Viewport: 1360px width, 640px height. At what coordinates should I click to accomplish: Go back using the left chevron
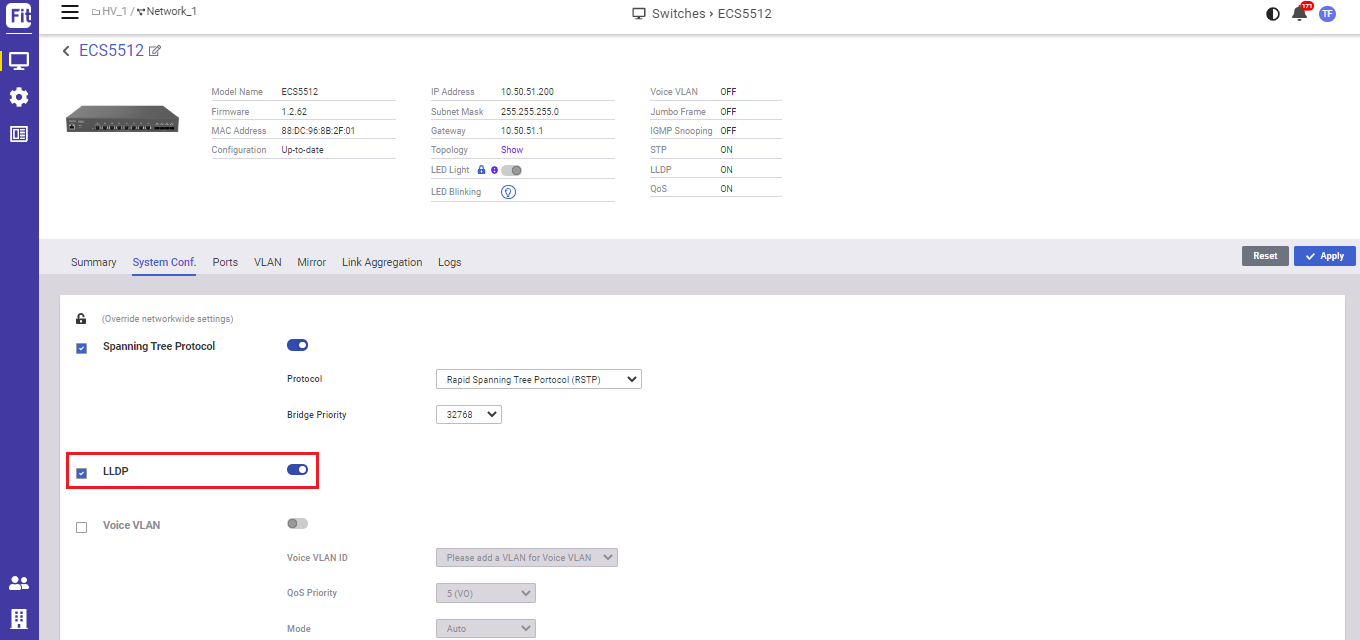[66, 51]
